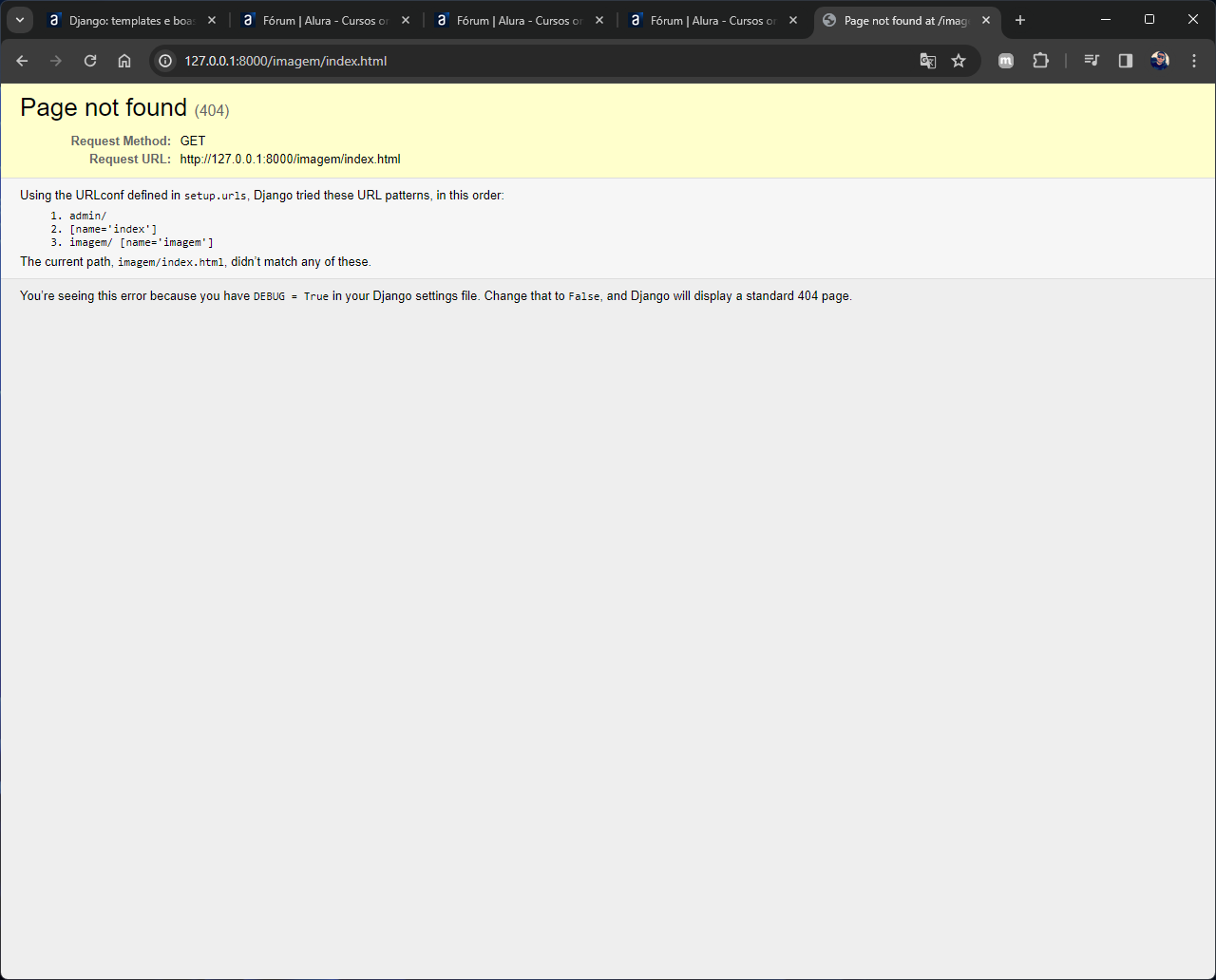Click the forward navigation arrow
This screenshot has height=980, width=1216.
[56, 61]
